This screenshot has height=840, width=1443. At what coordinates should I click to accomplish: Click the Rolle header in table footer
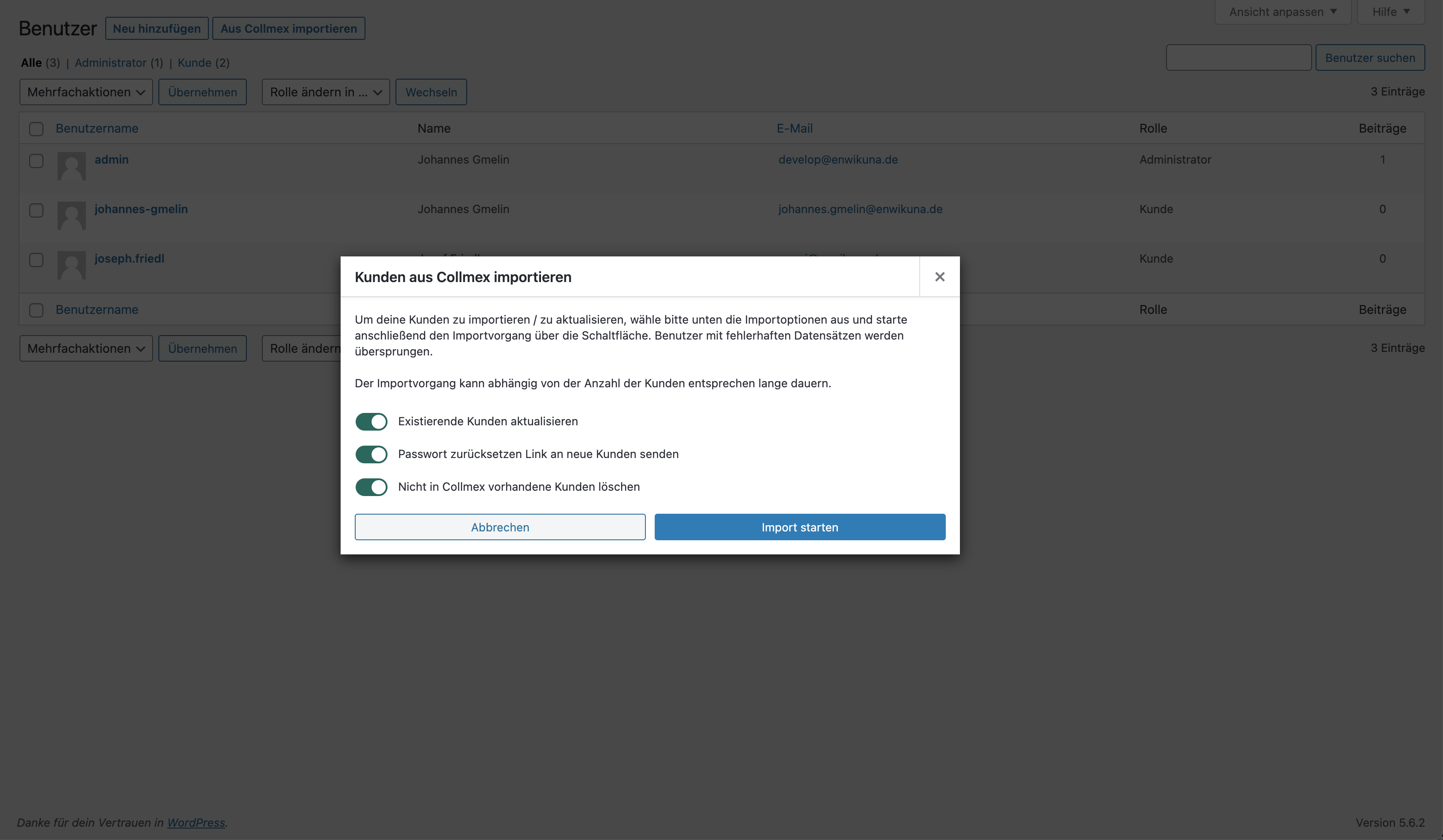pyautogui.click(x=1153, y=310)
